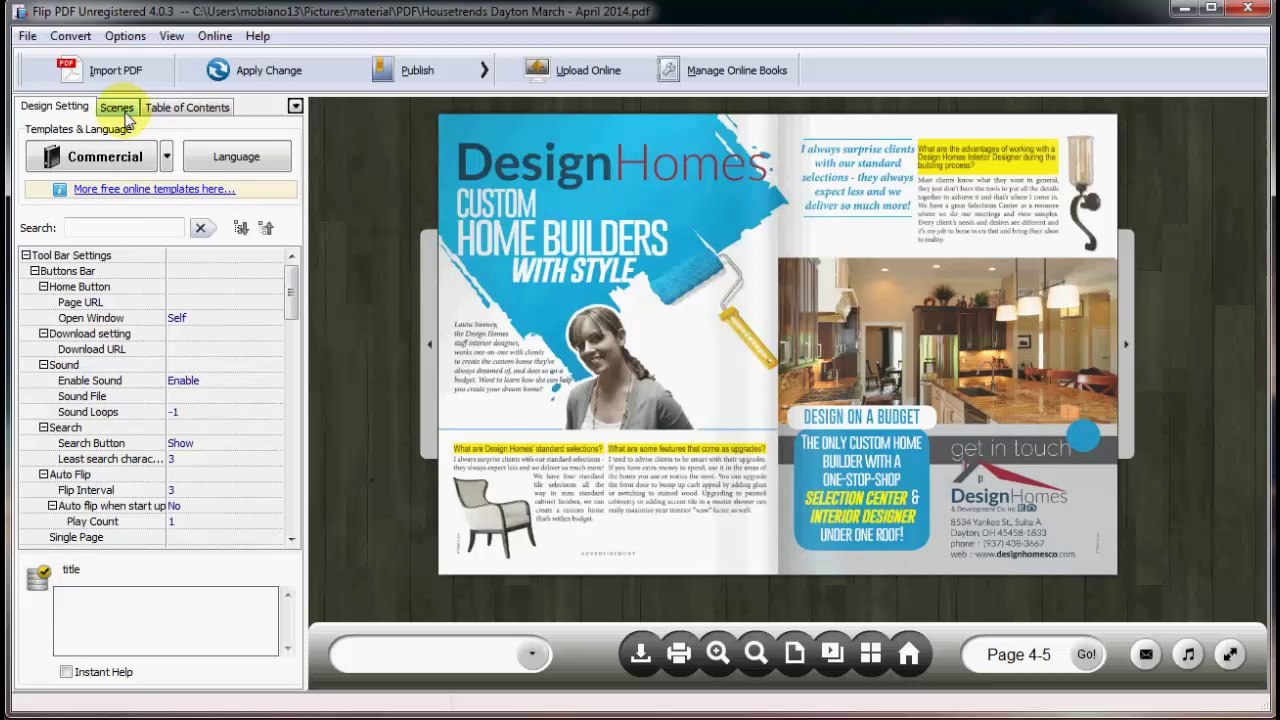
Task: Click the email share icon
Action: pyautogui.click(x=1146, y=655)
